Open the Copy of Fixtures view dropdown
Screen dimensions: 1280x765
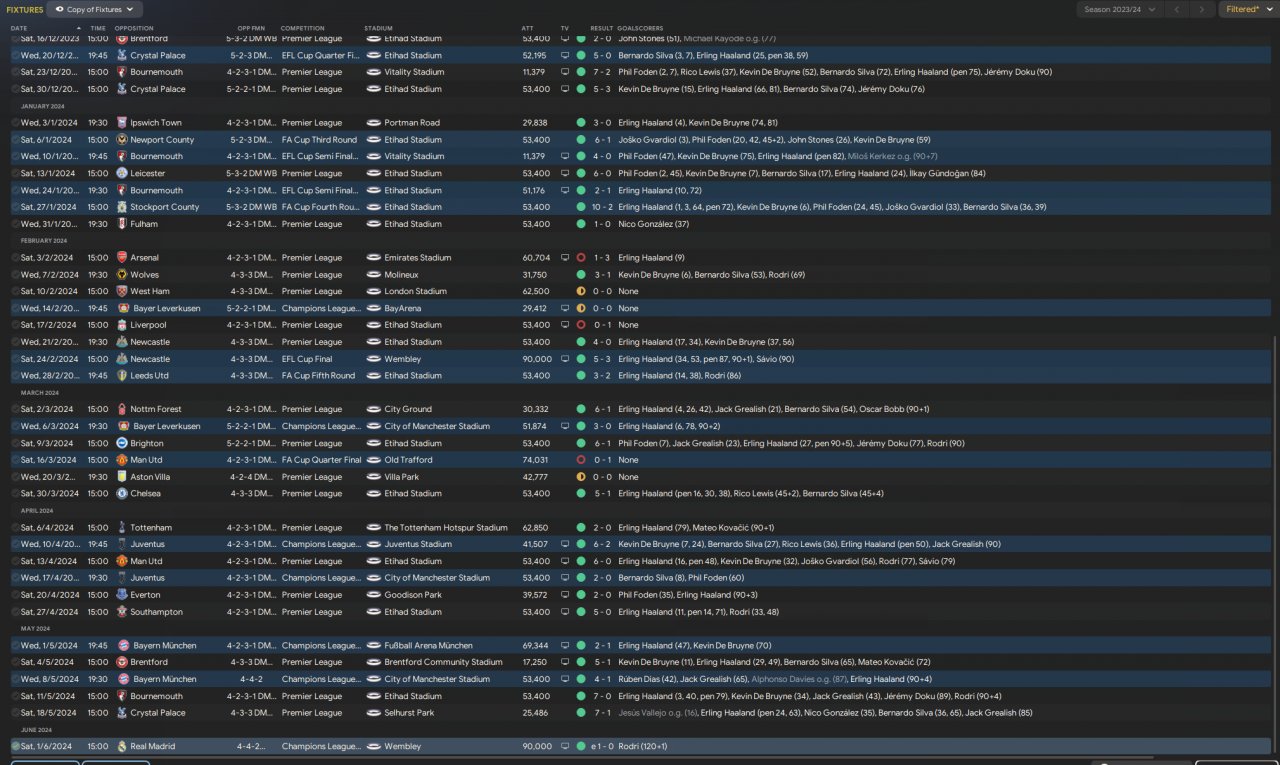(94, 9)
